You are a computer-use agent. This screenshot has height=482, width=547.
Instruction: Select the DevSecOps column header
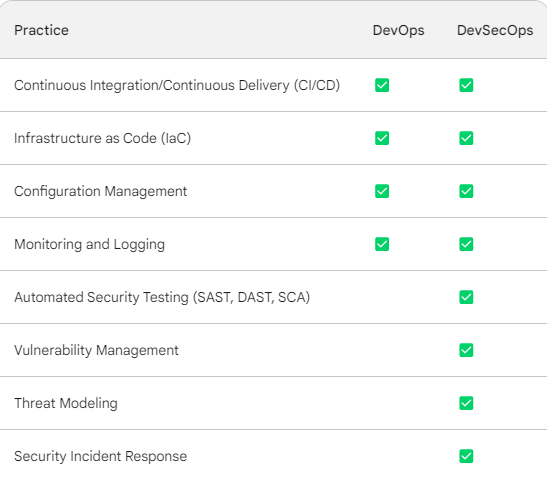click(x=495, y=30)
